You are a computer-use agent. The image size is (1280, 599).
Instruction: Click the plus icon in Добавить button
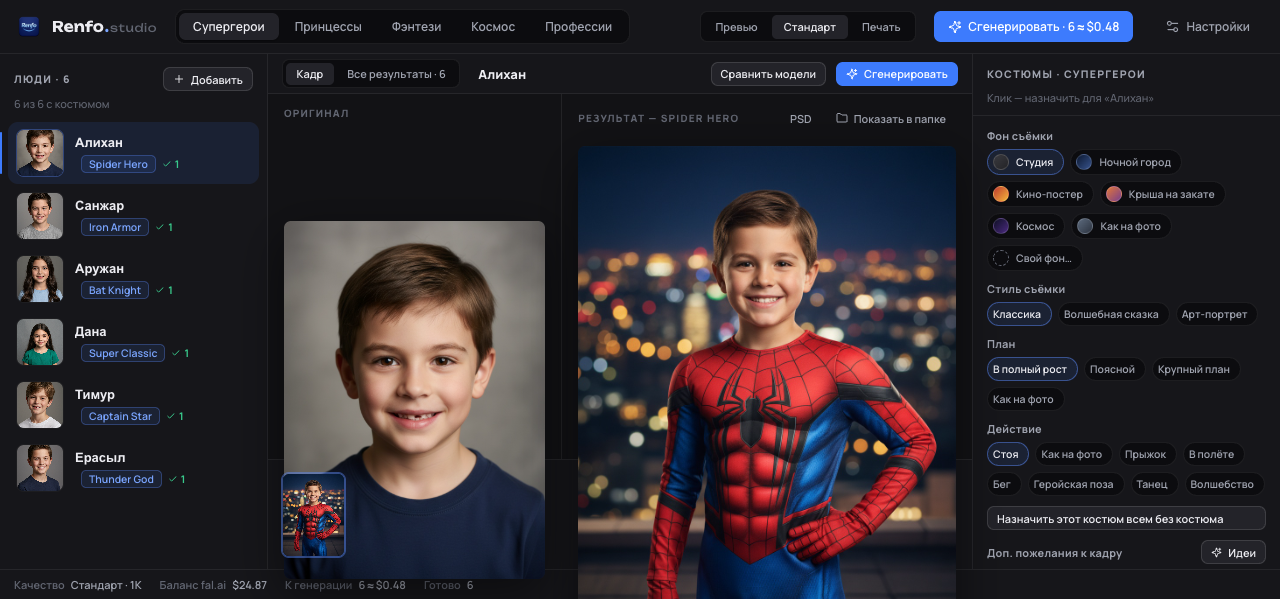(x=179, y=79)
